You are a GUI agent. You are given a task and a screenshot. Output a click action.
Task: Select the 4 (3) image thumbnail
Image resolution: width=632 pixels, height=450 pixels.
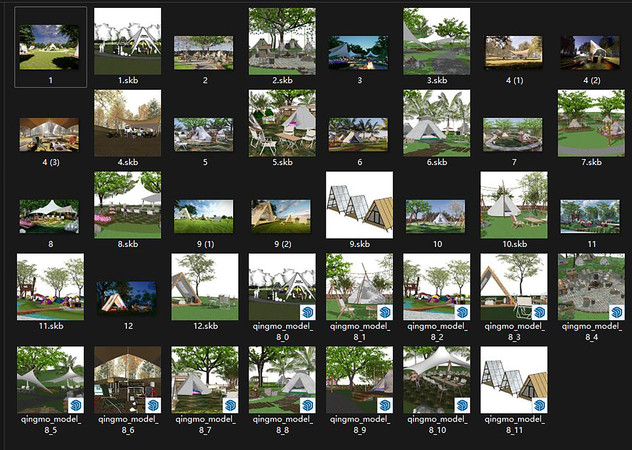(x=50, y=133)
